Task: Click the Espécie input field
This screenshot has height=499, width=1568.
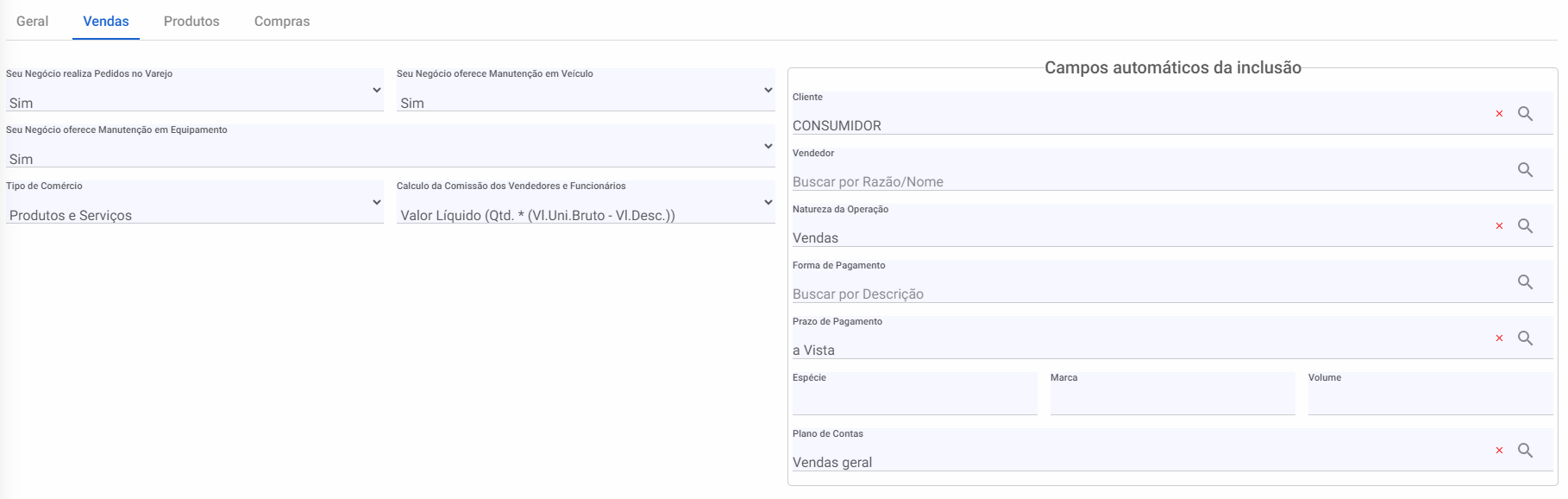Action: point(914,398)
